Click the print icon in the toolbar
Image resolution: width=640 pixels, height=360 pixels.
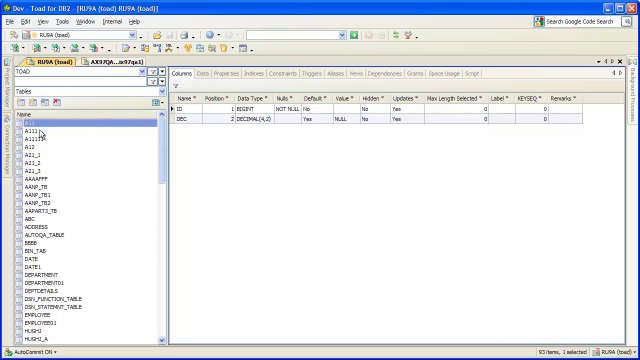pyautogui.click(x=184, y=35)
